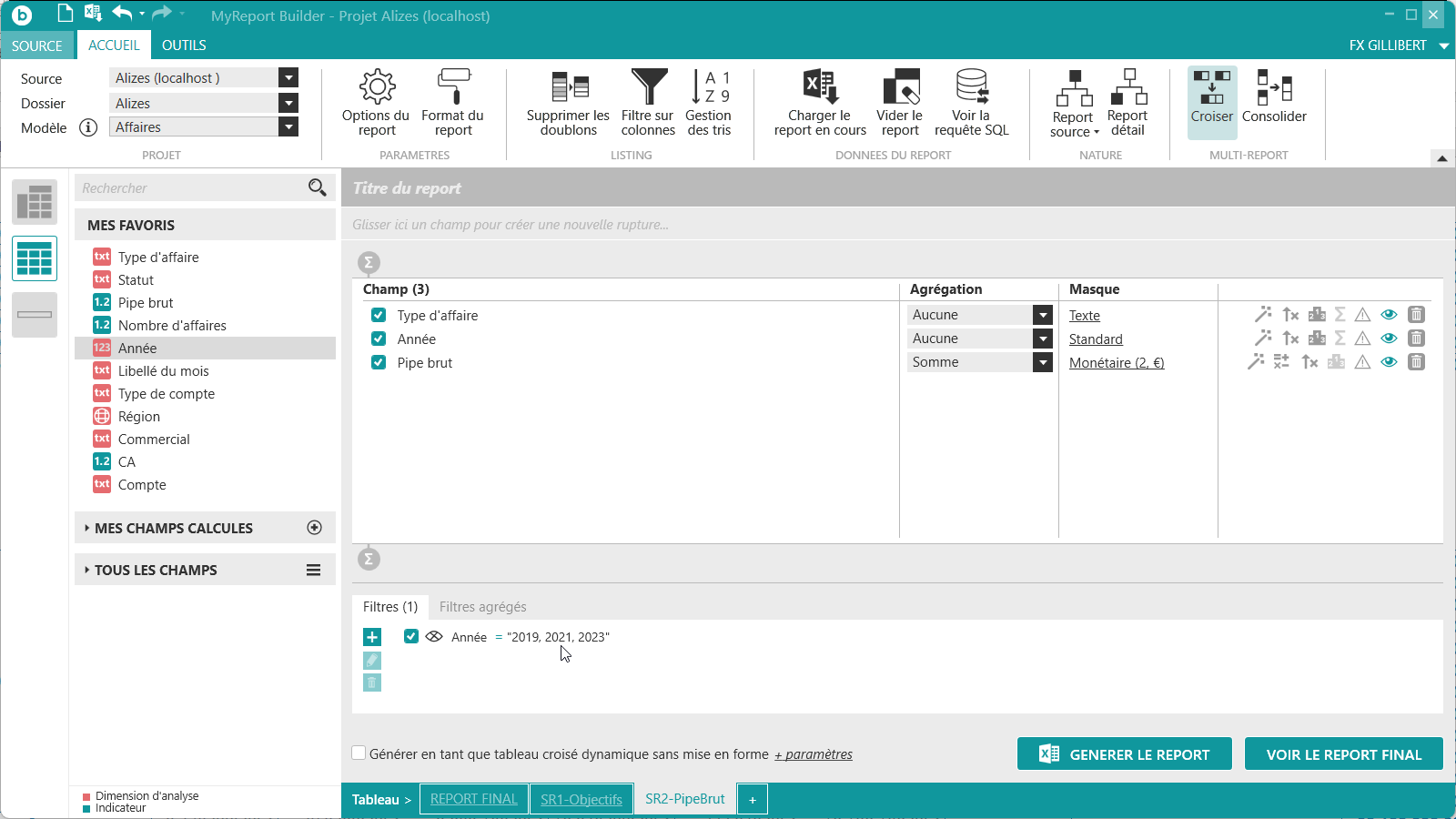
Task: Toggle visibility eye for Année field
Action: pos(1389,339)
